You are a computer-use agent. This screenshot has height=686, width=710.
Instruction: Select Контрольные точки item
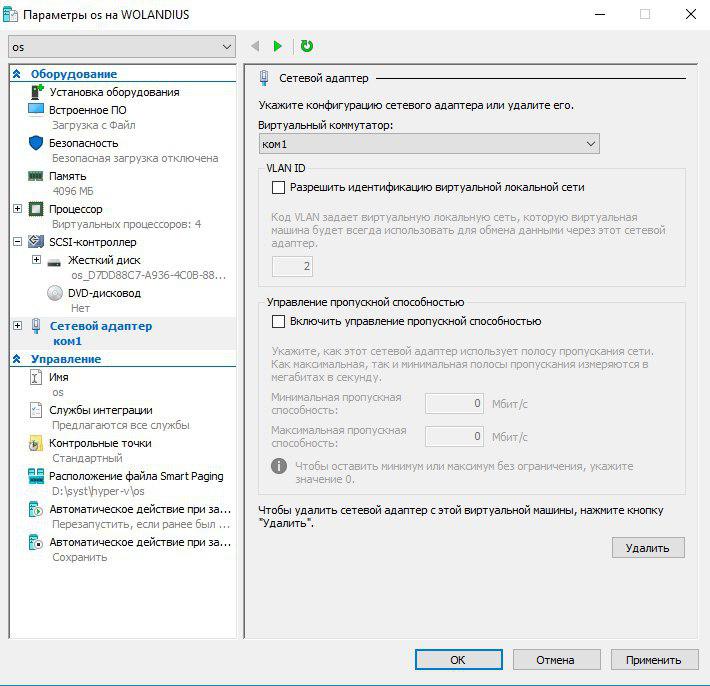(x=101, y=443)
